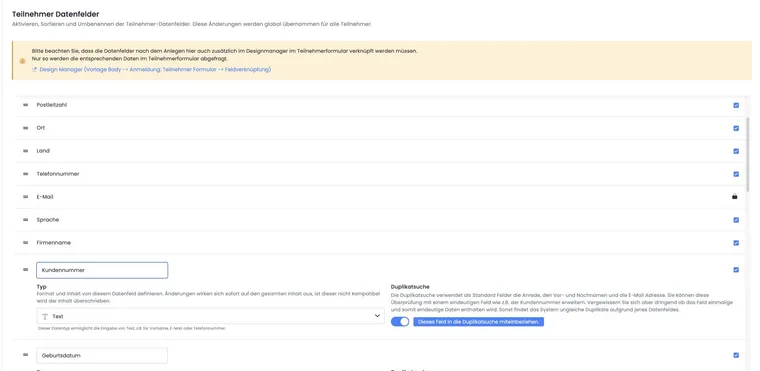
Task: Click the warning icon in yellow notice
Action: coord(22,61)
